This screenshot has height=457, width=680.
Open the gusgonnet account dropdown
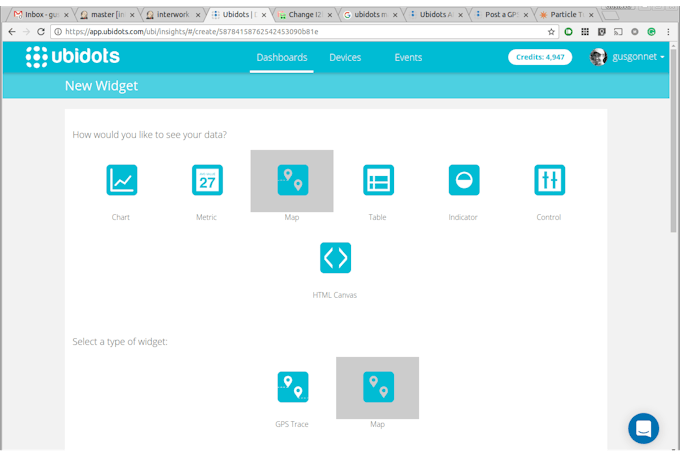click(638, 57)
